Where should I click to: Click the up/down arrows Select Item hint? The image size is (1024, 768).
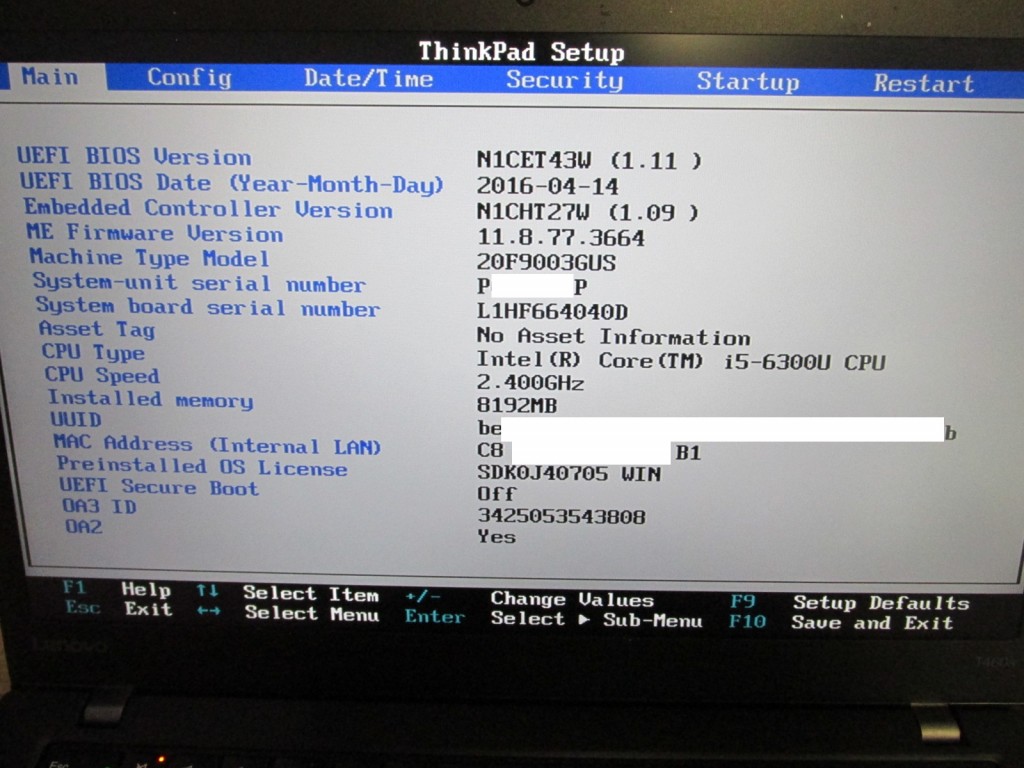(287, 593)
